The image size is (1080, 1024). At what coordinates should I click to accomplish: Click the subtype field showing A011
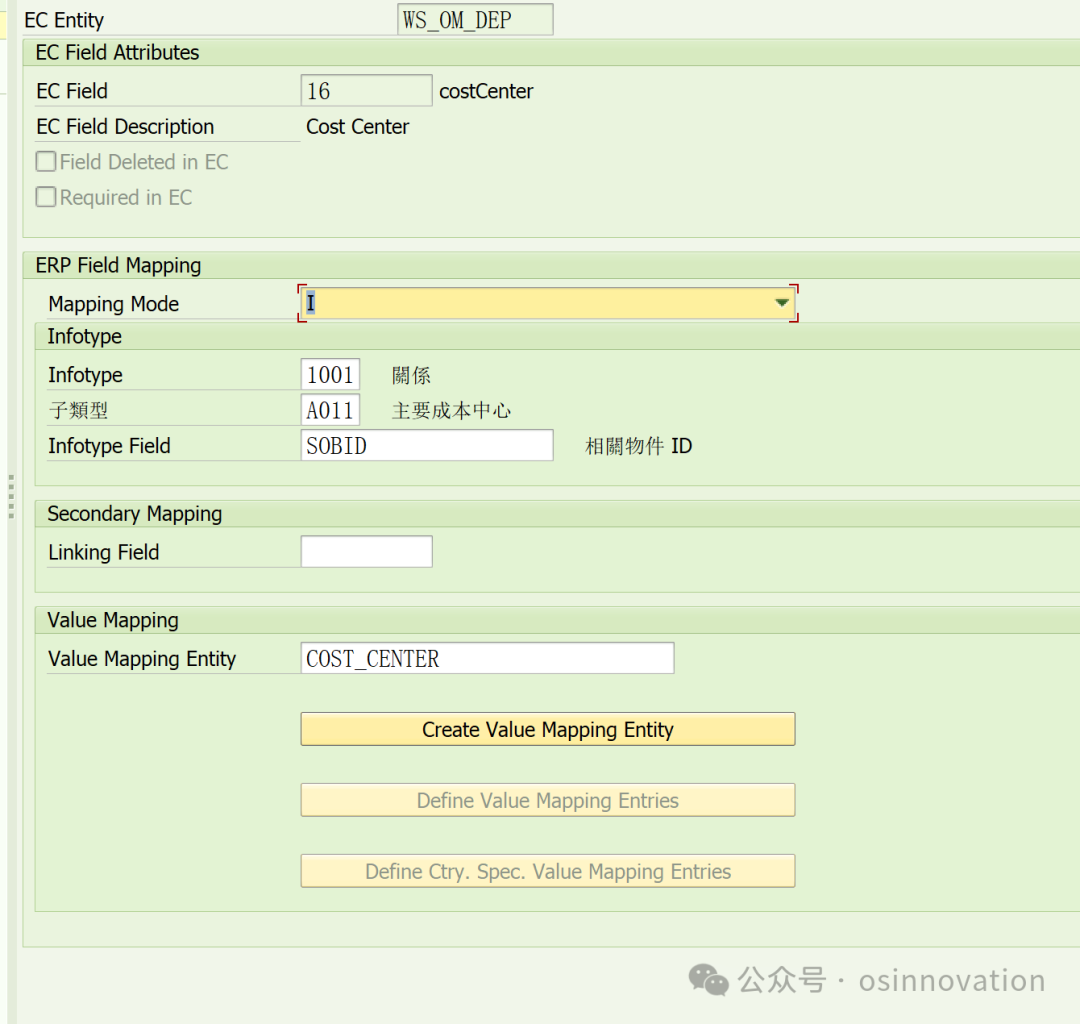click(x=330, y=410)
